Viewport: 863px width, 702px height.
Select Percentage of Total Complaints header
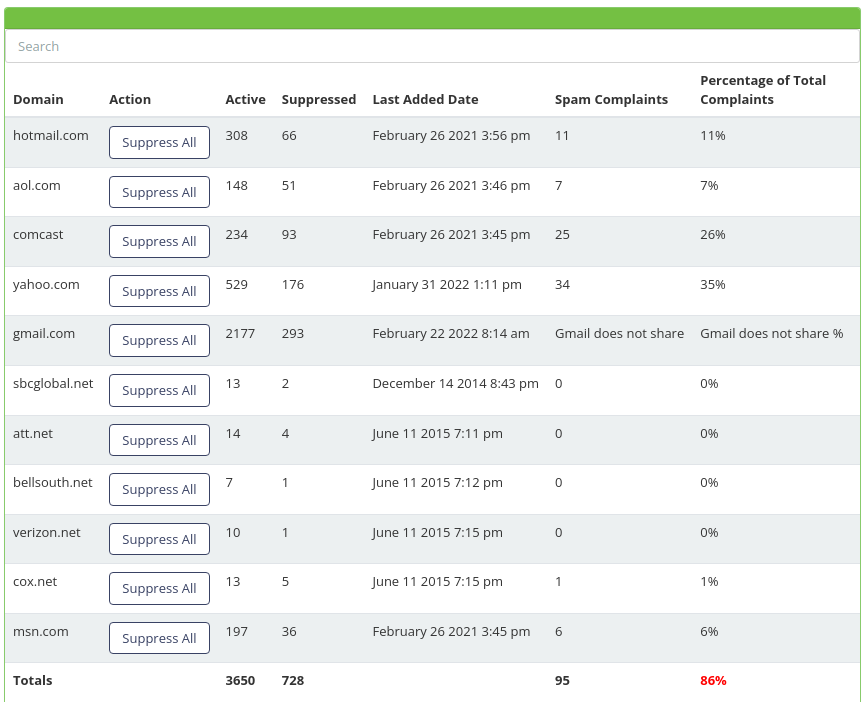coord(763,90)
